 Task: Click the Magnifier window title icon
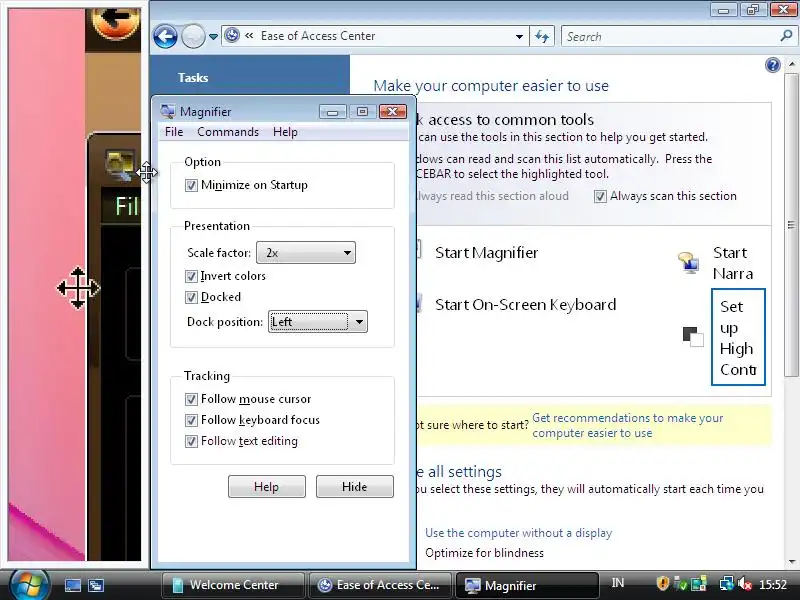click(167, 111)
